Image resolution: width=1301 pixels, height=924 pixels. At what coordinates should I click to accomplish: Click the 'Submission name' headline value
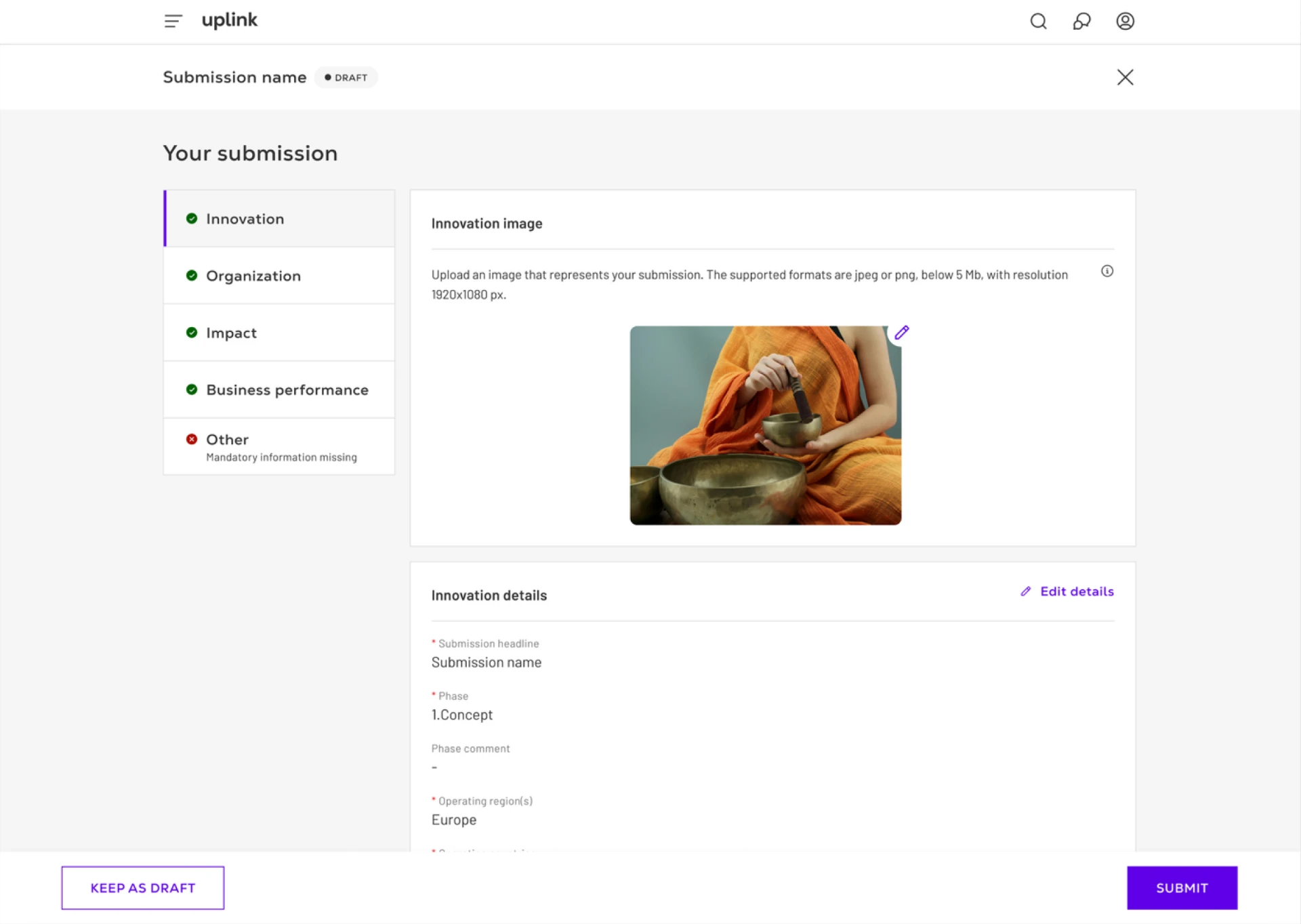[487, 663]
